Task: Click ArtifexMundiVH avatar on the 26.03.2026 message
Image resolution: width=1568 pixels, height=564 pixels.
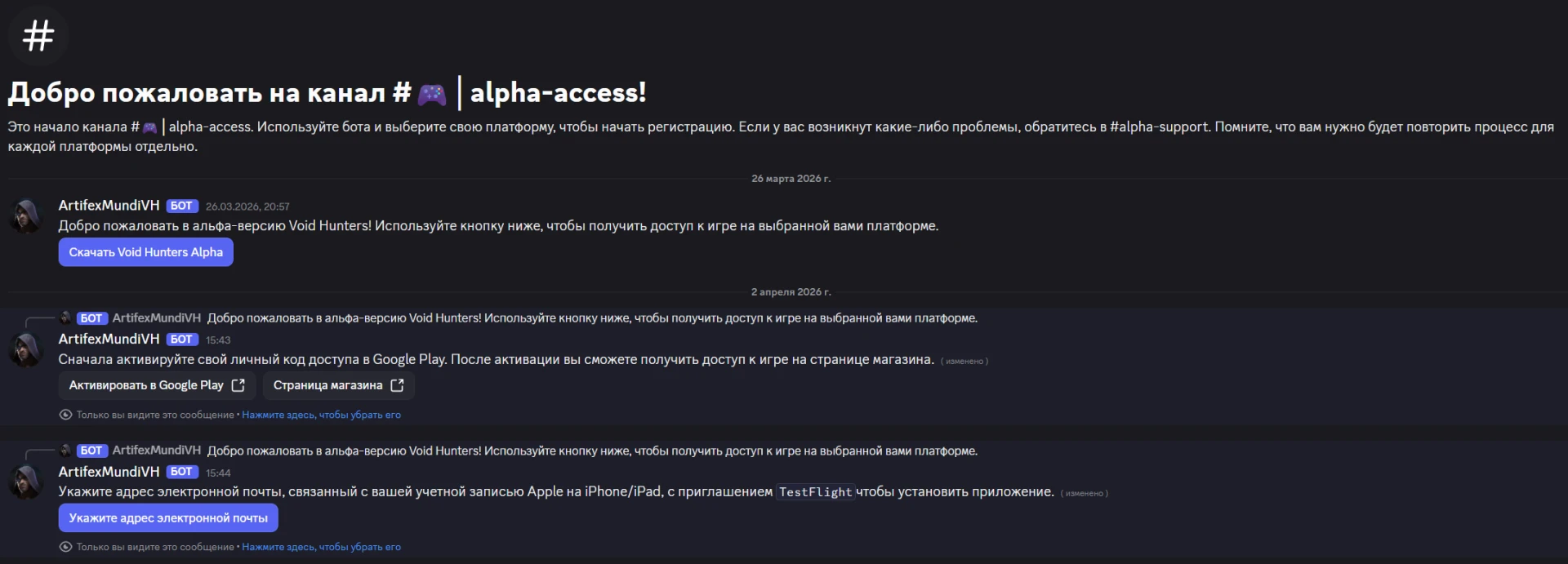Action: tap(26, 216)
